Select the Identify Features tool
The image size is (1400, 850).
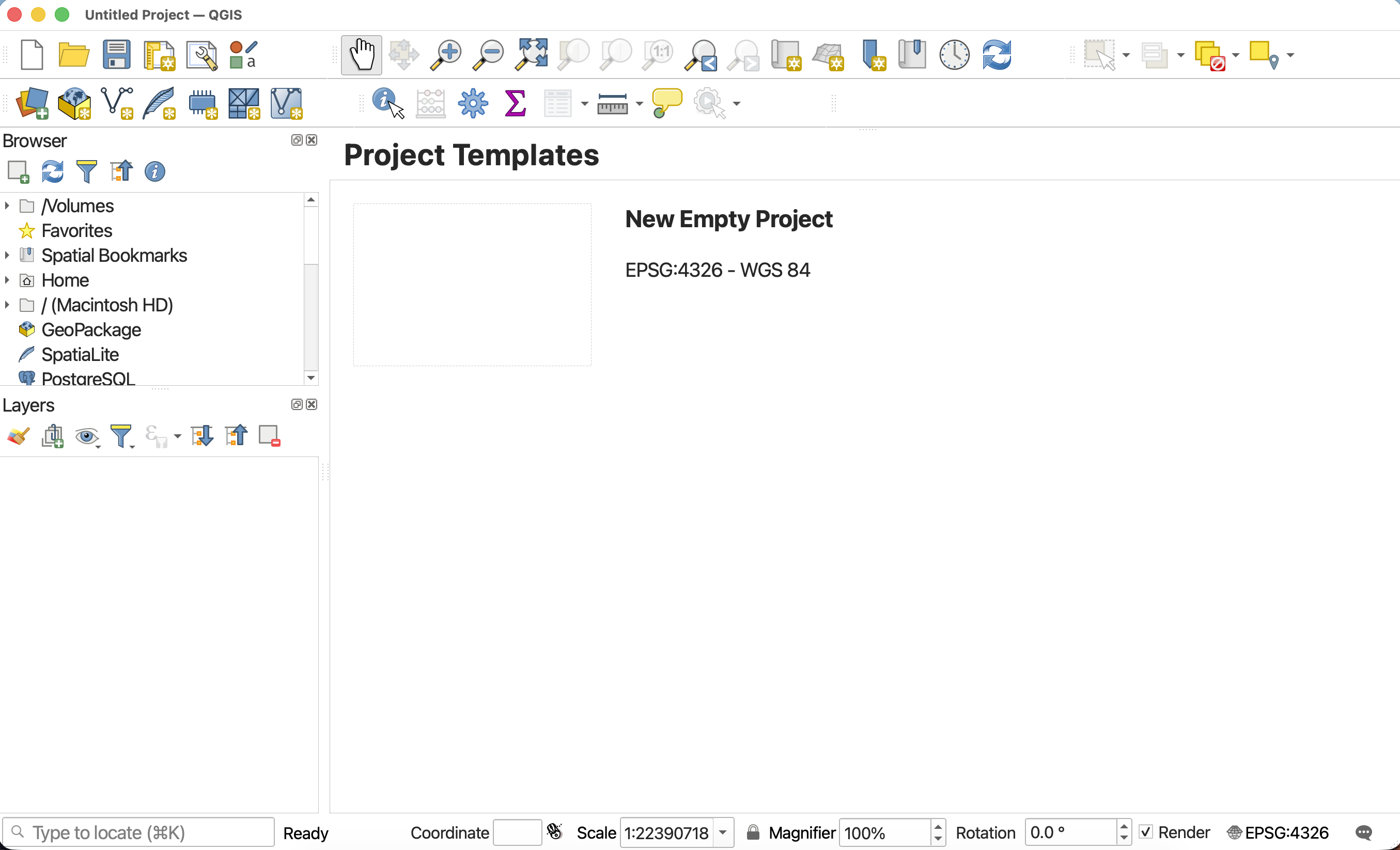(x=388, y=103)
